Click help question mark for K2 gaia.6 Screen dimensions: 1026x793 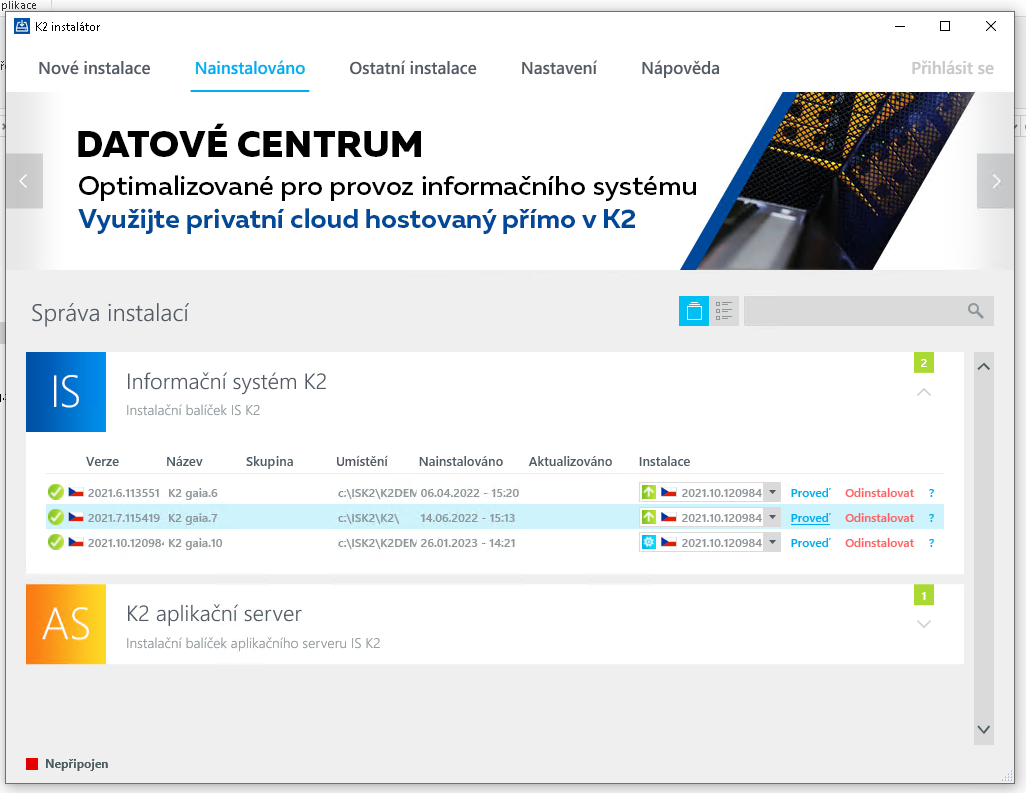[x=931, y=492]
